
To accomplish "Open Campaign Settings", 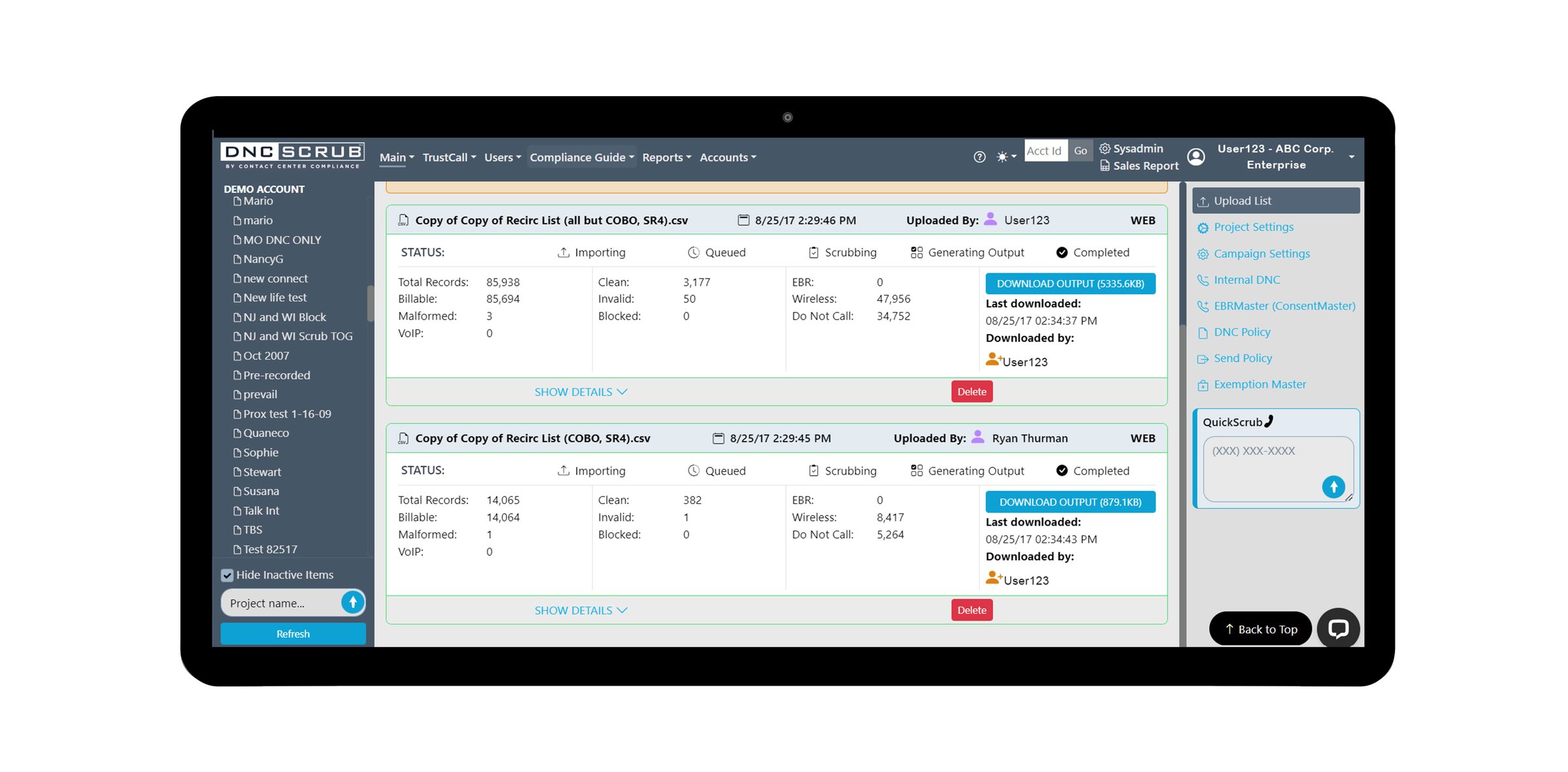I will [x=1261, y=254].
